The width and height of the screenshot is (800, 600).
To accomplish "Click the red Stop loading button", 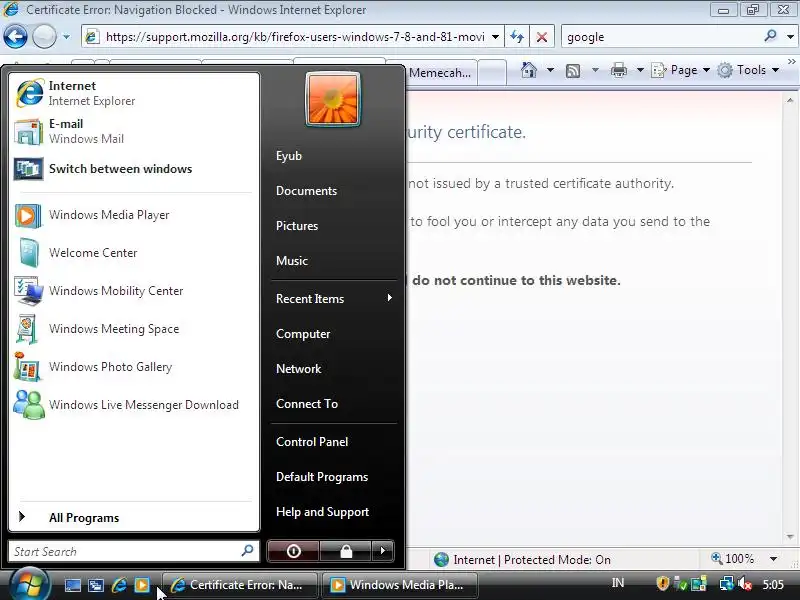I will 542,37.
